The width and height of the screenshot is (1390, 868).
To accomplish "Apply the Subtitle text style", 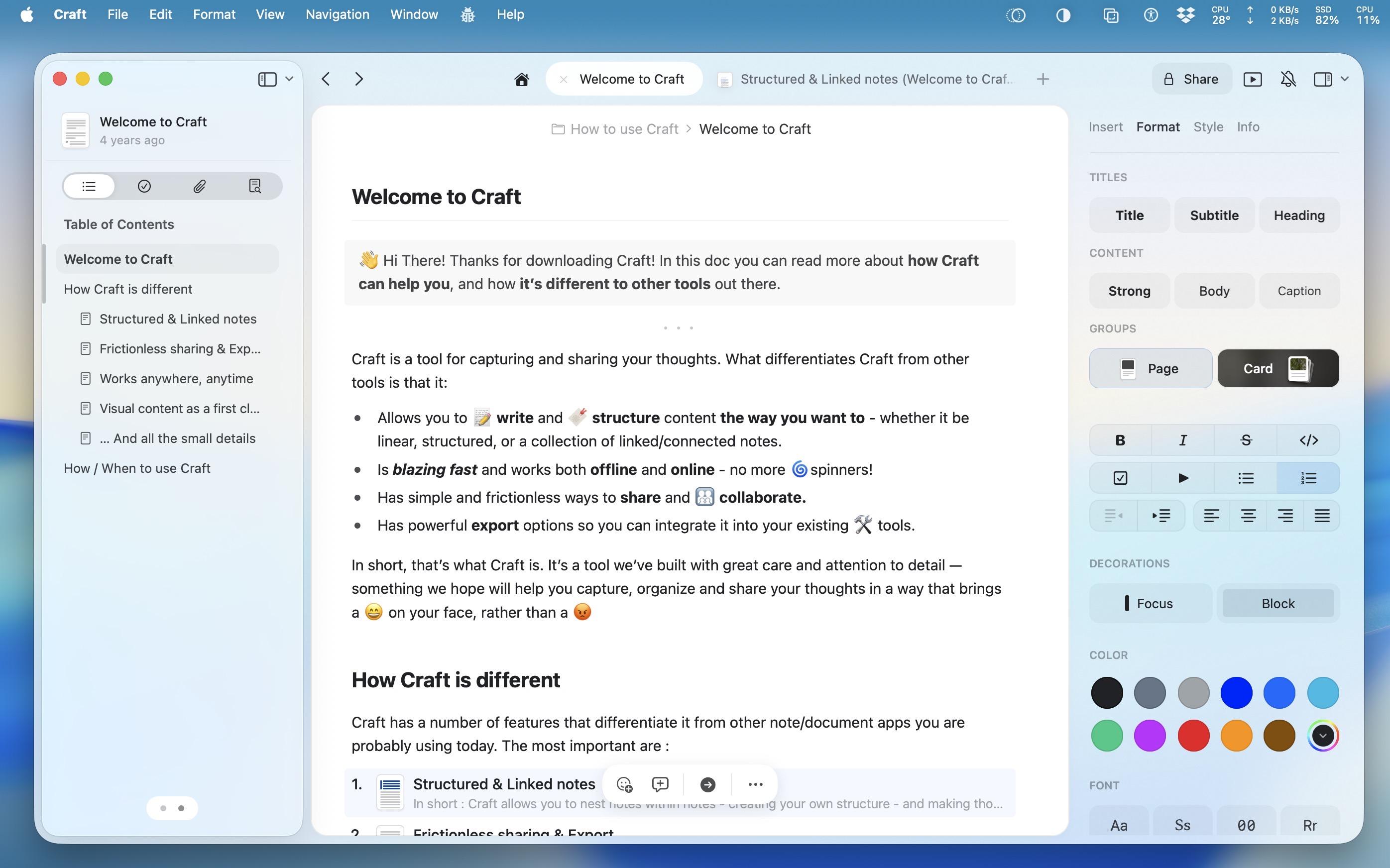I will pos(1214,216).
